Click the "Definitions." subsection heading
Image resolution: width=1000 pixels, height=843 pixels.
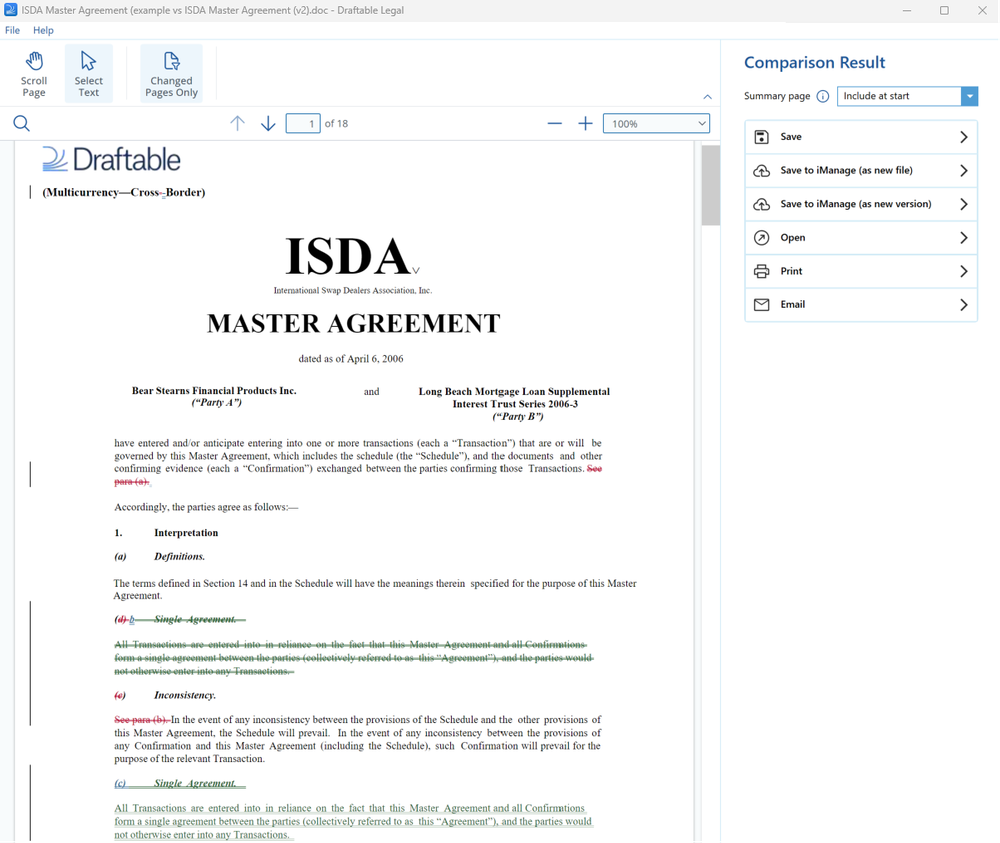(x=179, y=557)
